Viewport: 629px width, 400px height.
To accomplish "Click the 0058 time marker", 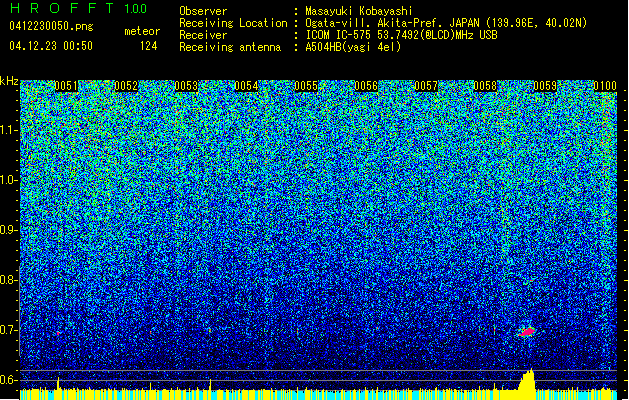I will tap(485, 86).
